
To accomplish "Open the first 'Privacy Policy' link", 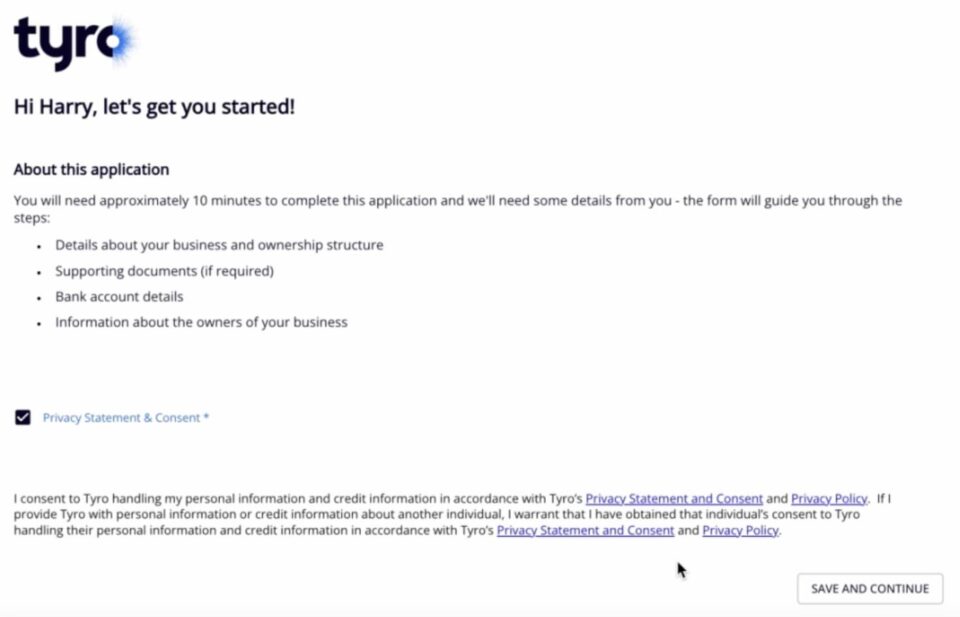I will click(829, 498).
